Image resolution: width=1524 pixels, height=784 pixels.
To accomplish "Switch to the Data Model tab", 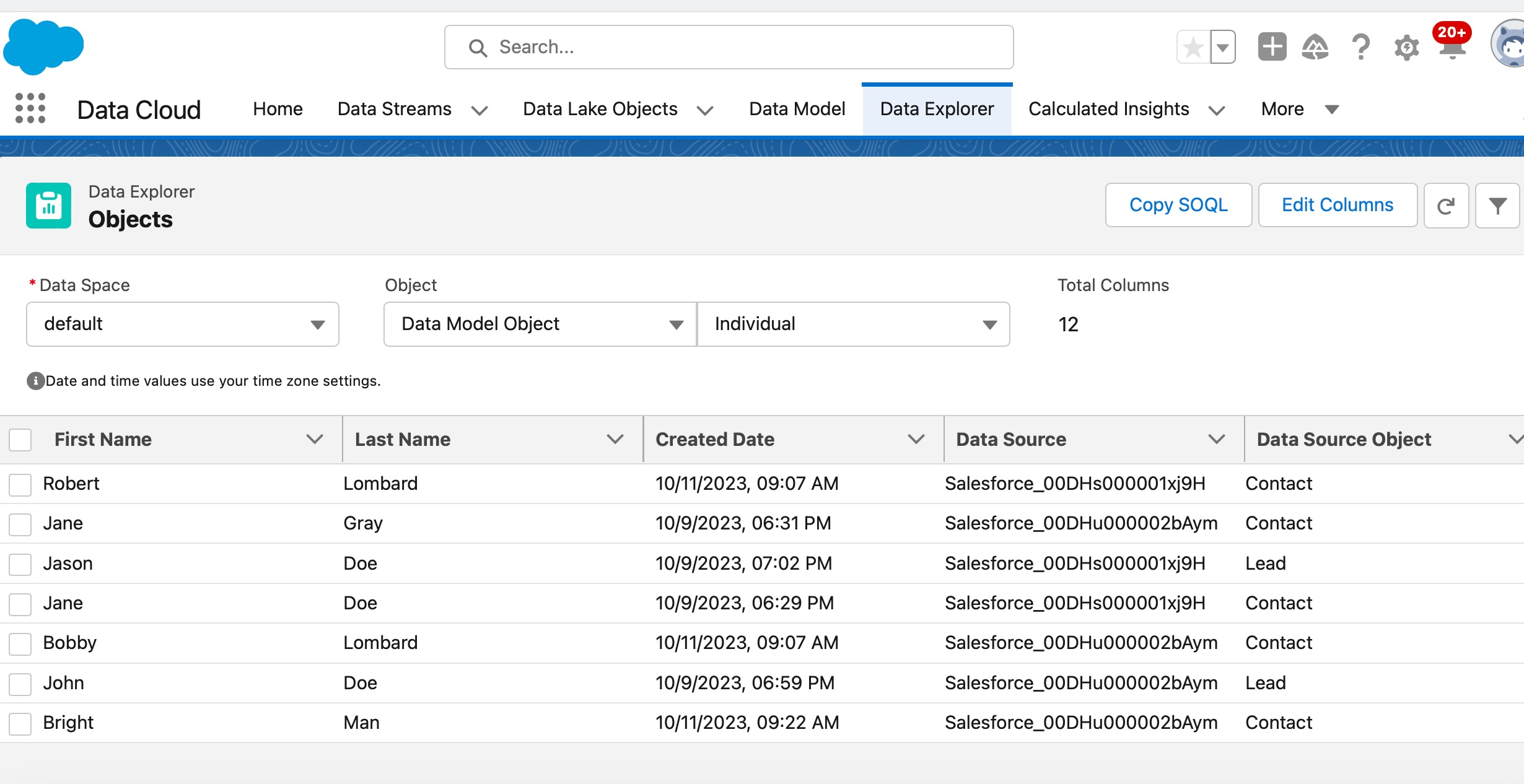I will point(797,109).
